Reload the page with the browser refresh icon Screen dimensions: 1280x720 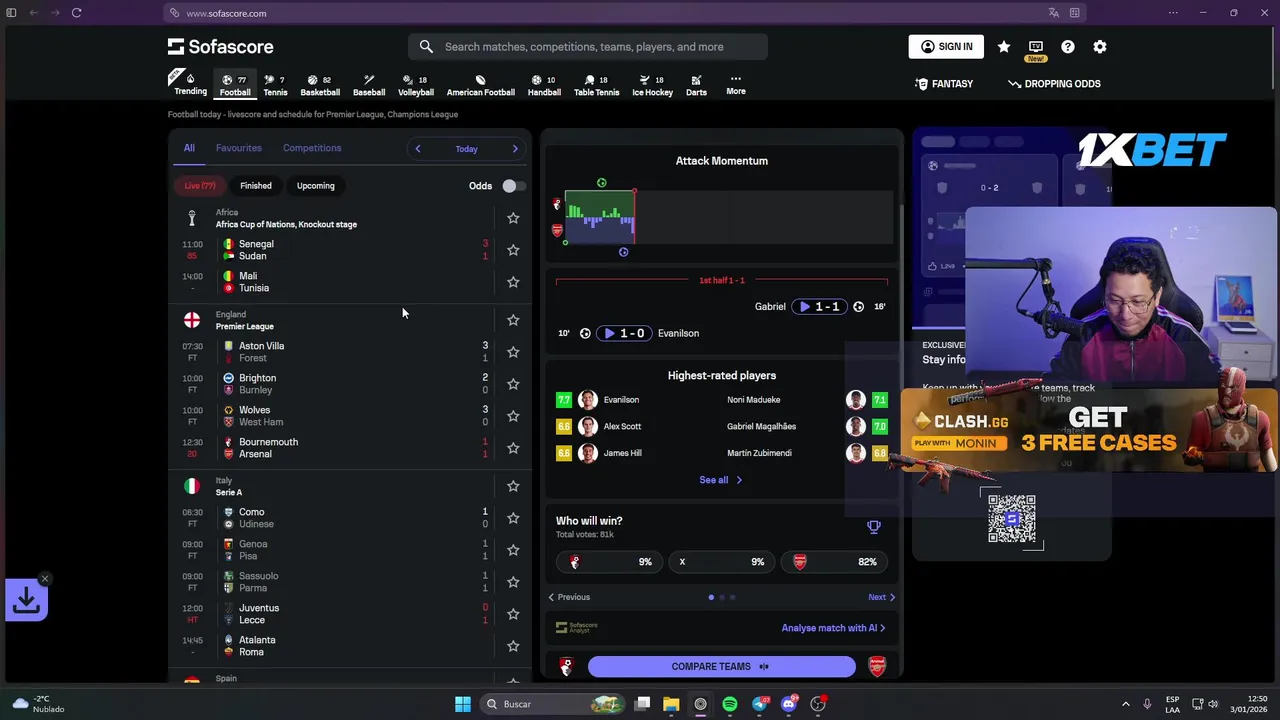coord(76,13)
